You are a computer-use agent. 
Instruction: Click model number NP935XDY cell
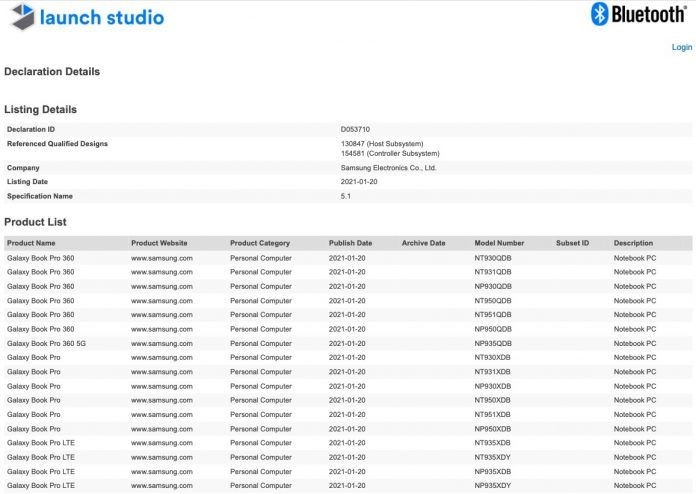tap(492, 486)
